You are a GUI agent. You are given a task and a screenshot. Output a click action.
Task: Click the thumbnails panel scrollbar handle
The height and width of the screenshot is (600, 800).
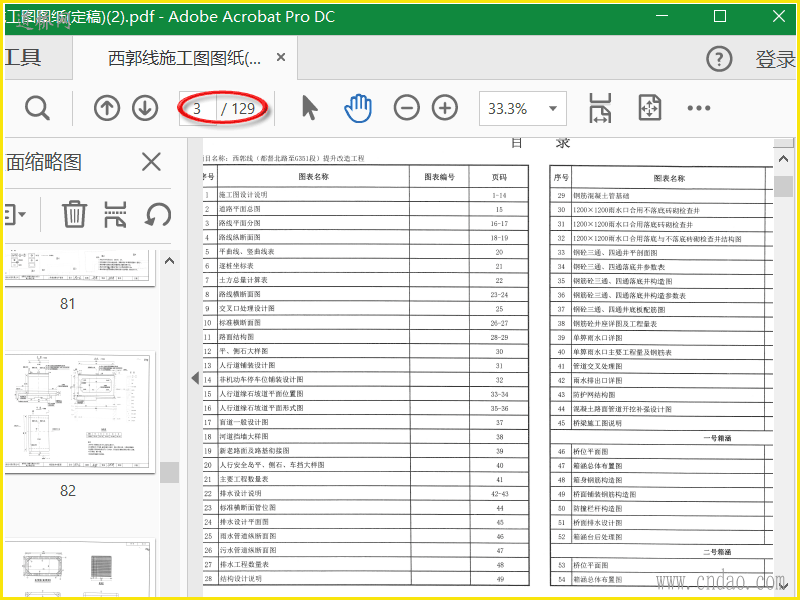point(169,472)
